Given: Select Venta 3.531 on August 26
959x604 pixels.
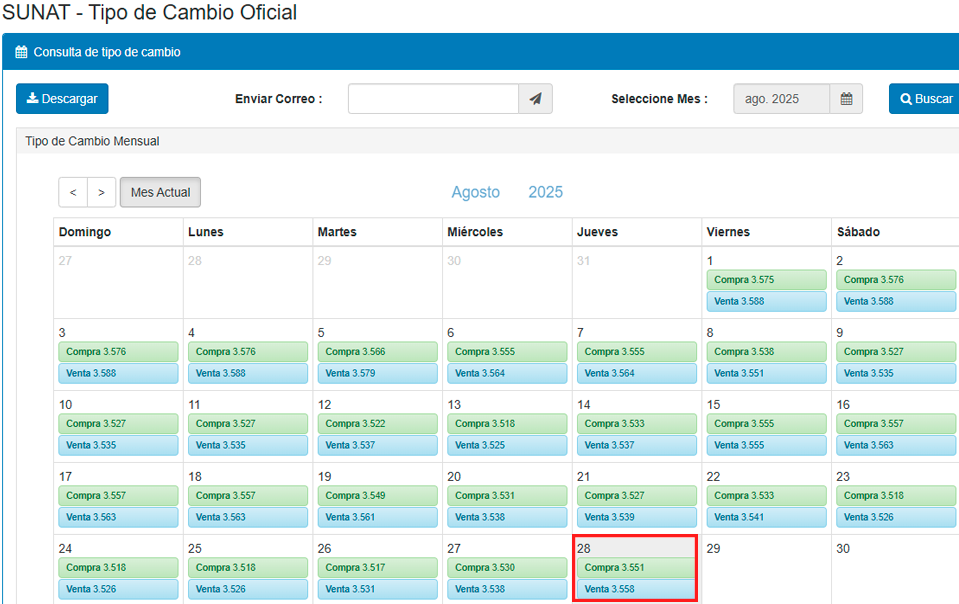Looking at the screenshot, I should tap(377, 589).
